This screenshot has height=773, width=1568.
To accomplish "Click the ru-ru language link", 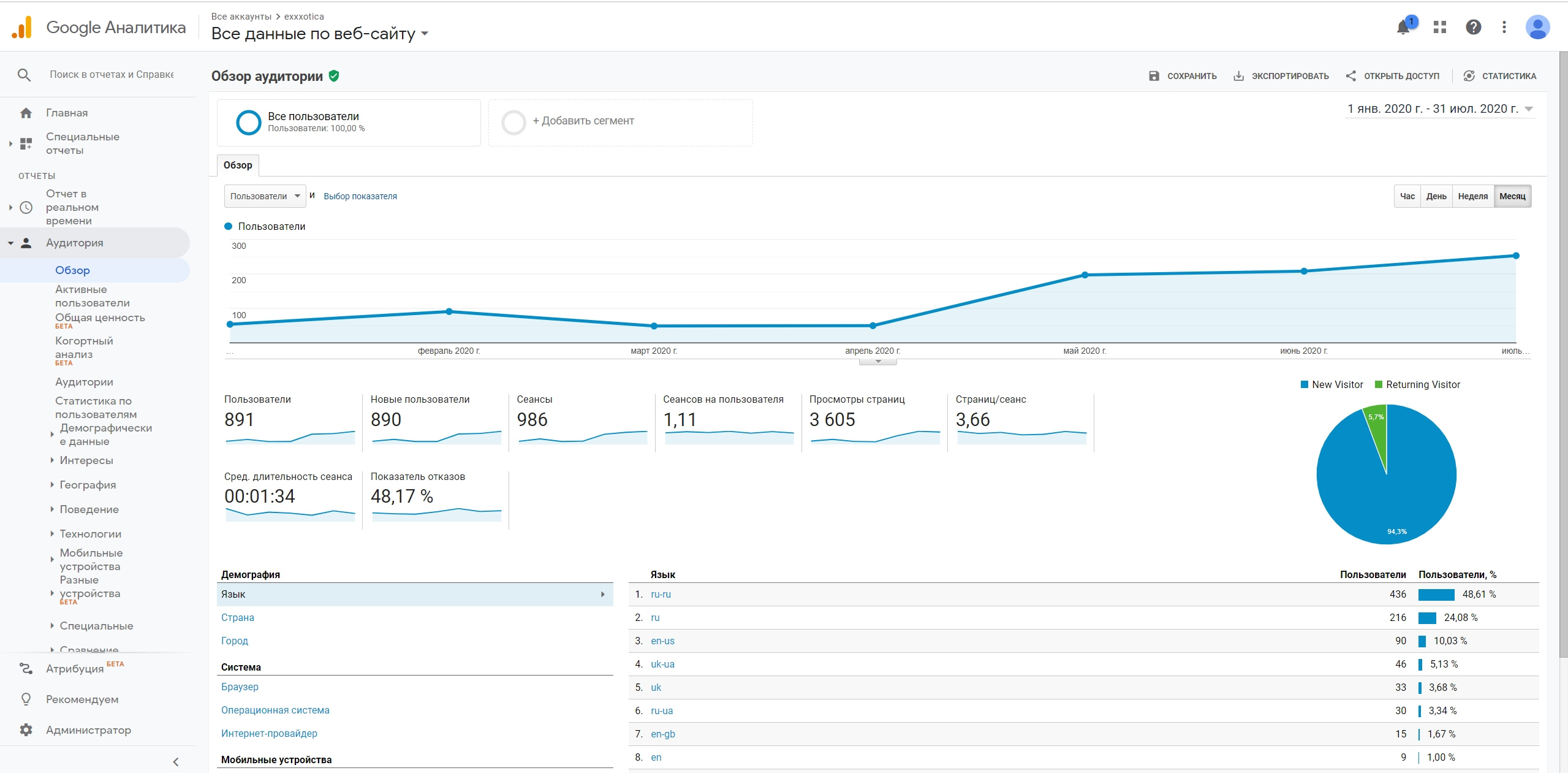I will 660,594.
